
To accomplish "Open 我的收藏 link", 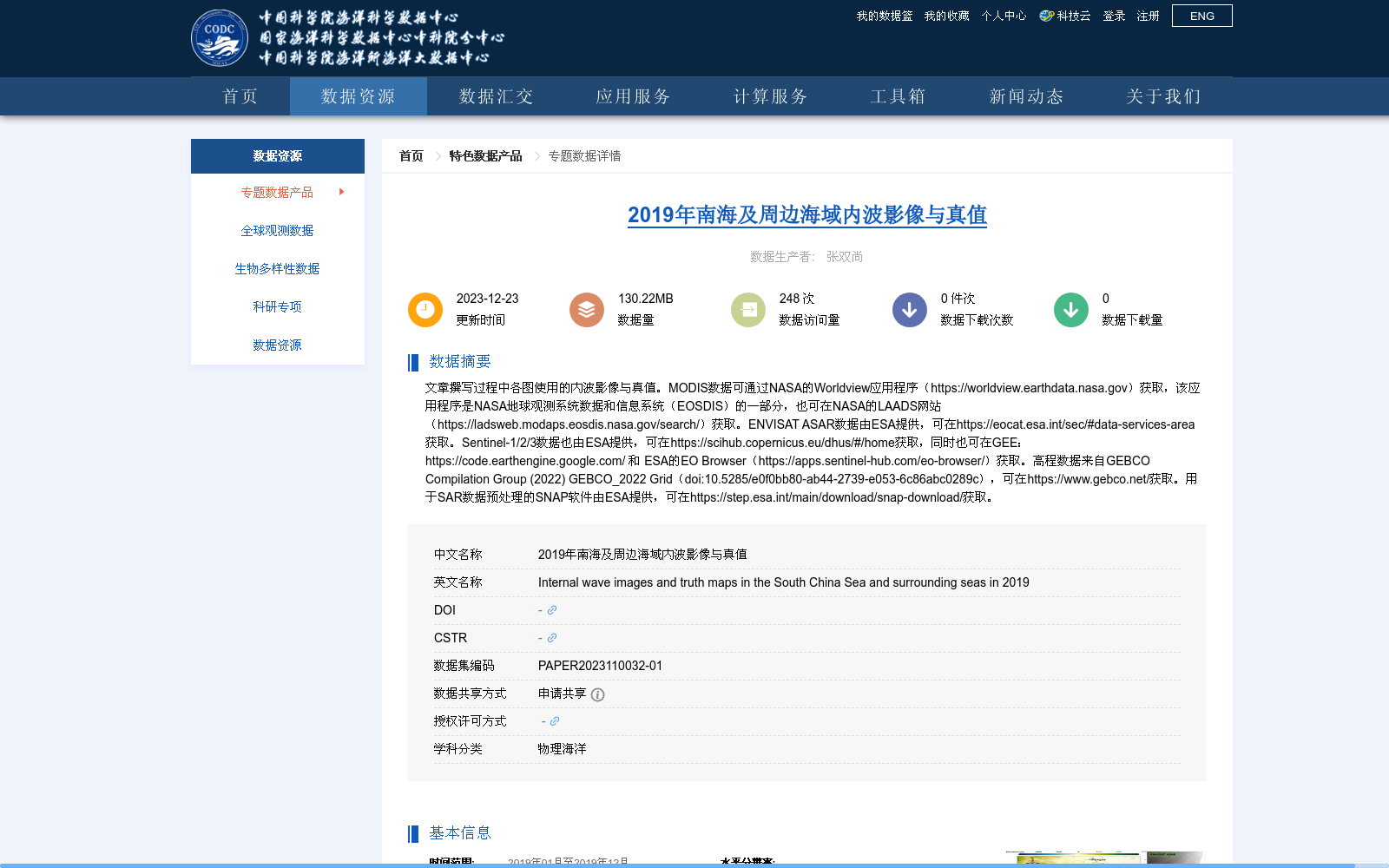I will 946,16.
